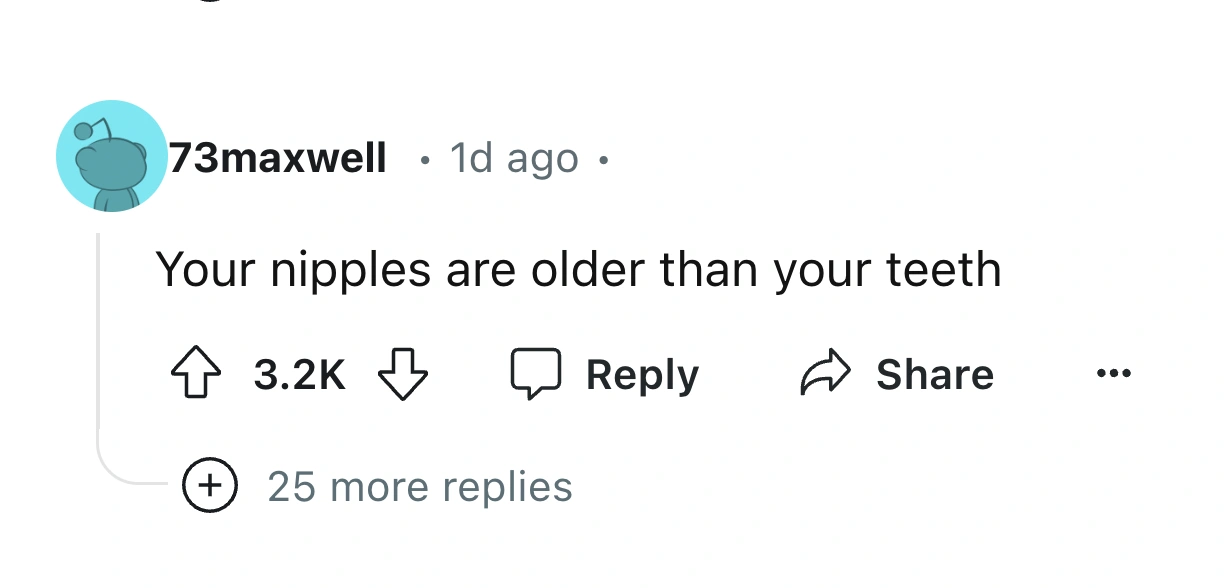Screen dimensions: 1228x588
Task: Downvote the comment with the down arrow
Action: point(403,376)
